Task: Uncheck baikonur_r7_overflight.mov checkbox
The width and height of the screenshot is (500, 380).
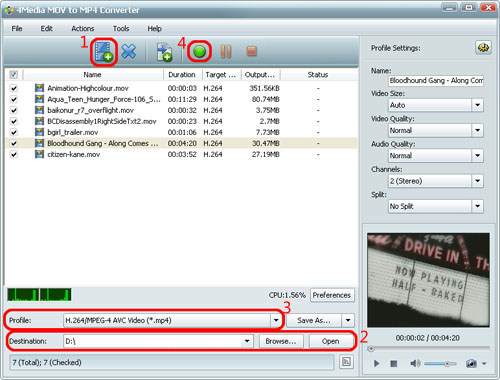Action: pos(14,110)
